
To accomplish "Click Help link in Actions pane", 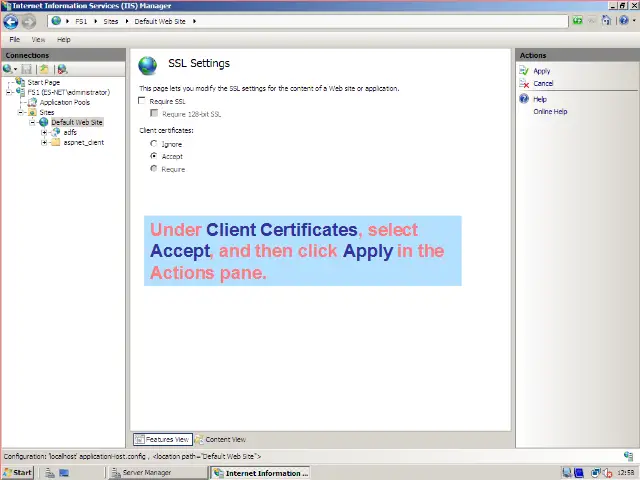I will coord(540,99).
